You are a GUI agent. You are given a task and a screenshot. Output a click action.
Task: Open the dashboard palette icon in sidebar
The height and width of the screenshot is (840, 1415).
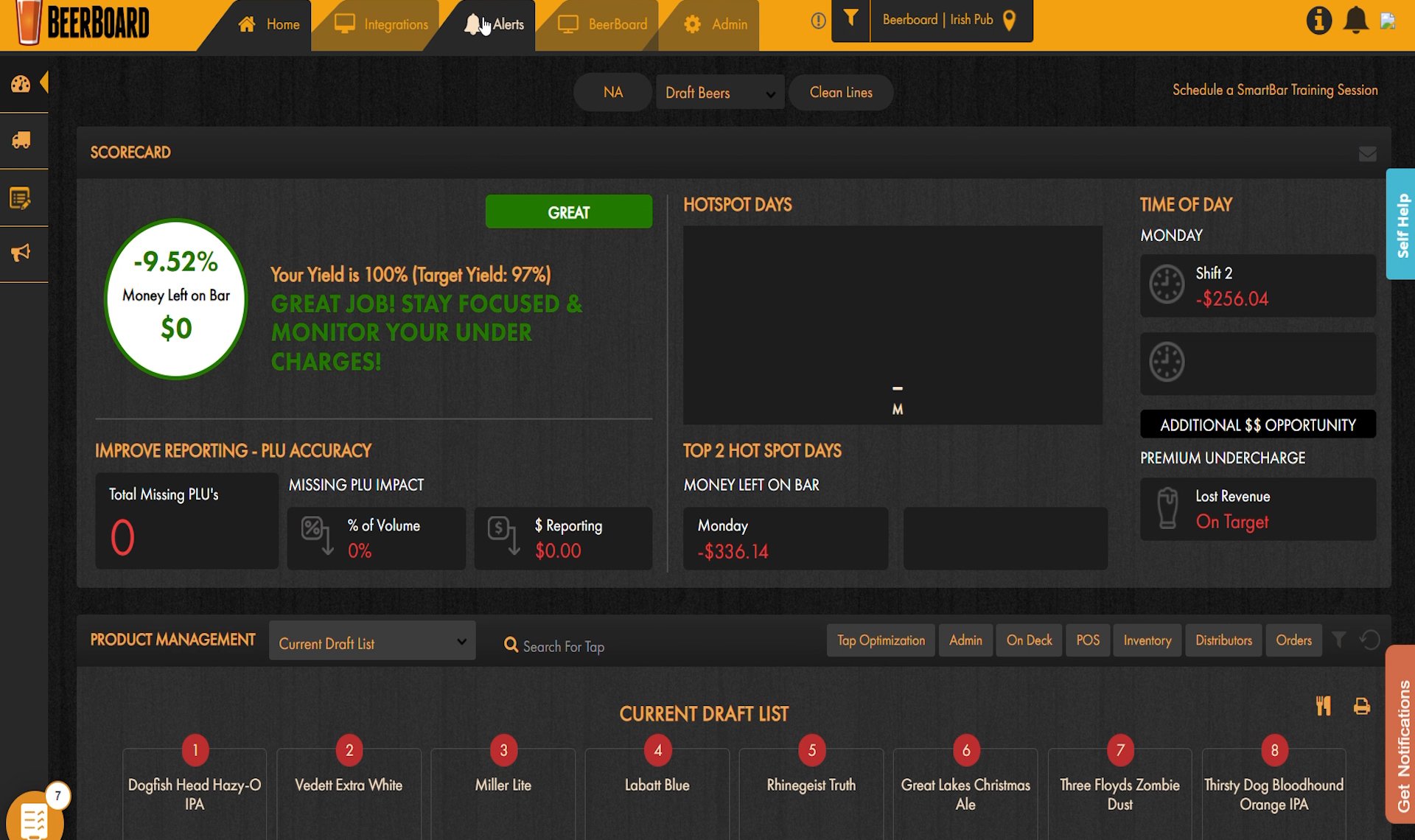click(x=21, y=84)
